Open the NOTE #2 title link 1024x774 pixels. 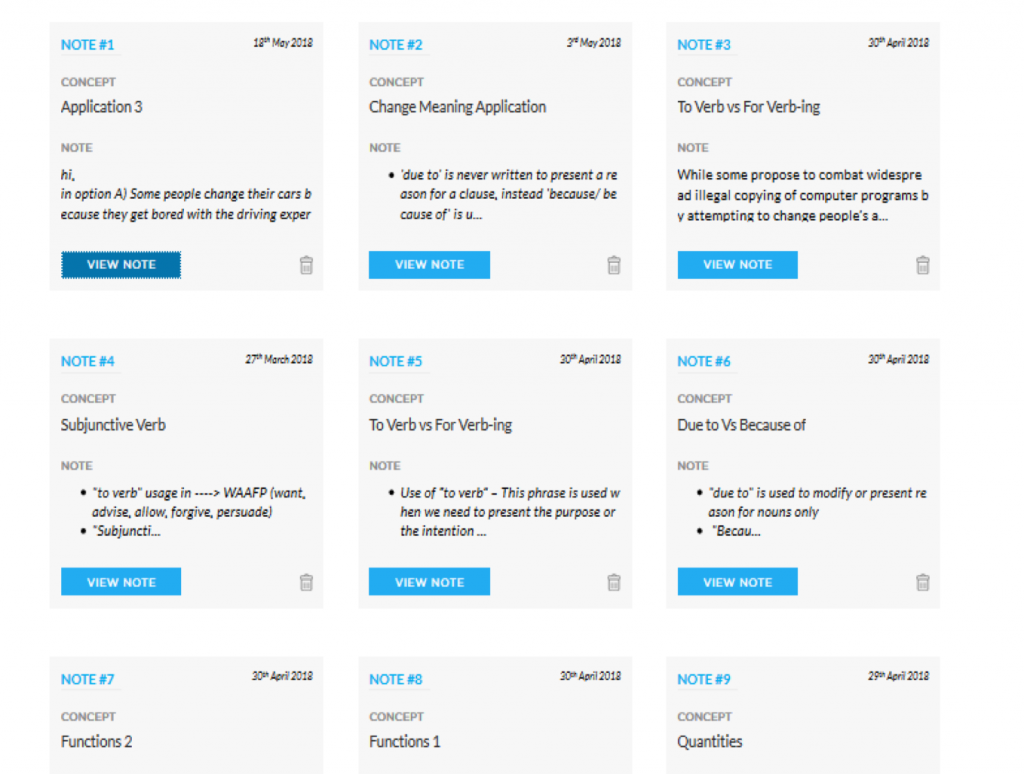396,45
